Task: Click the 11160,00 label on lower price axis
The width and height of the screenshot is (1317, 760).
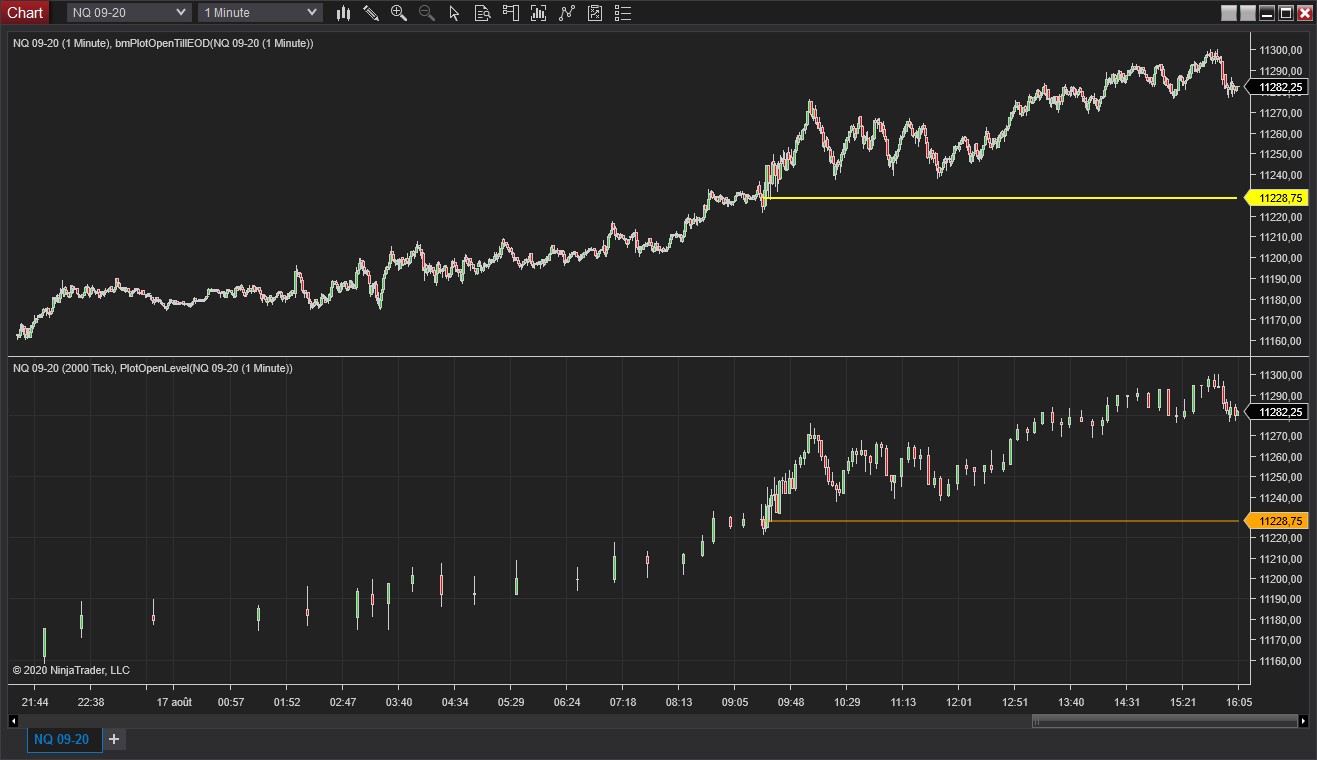Action: [x=1280, y=661]
